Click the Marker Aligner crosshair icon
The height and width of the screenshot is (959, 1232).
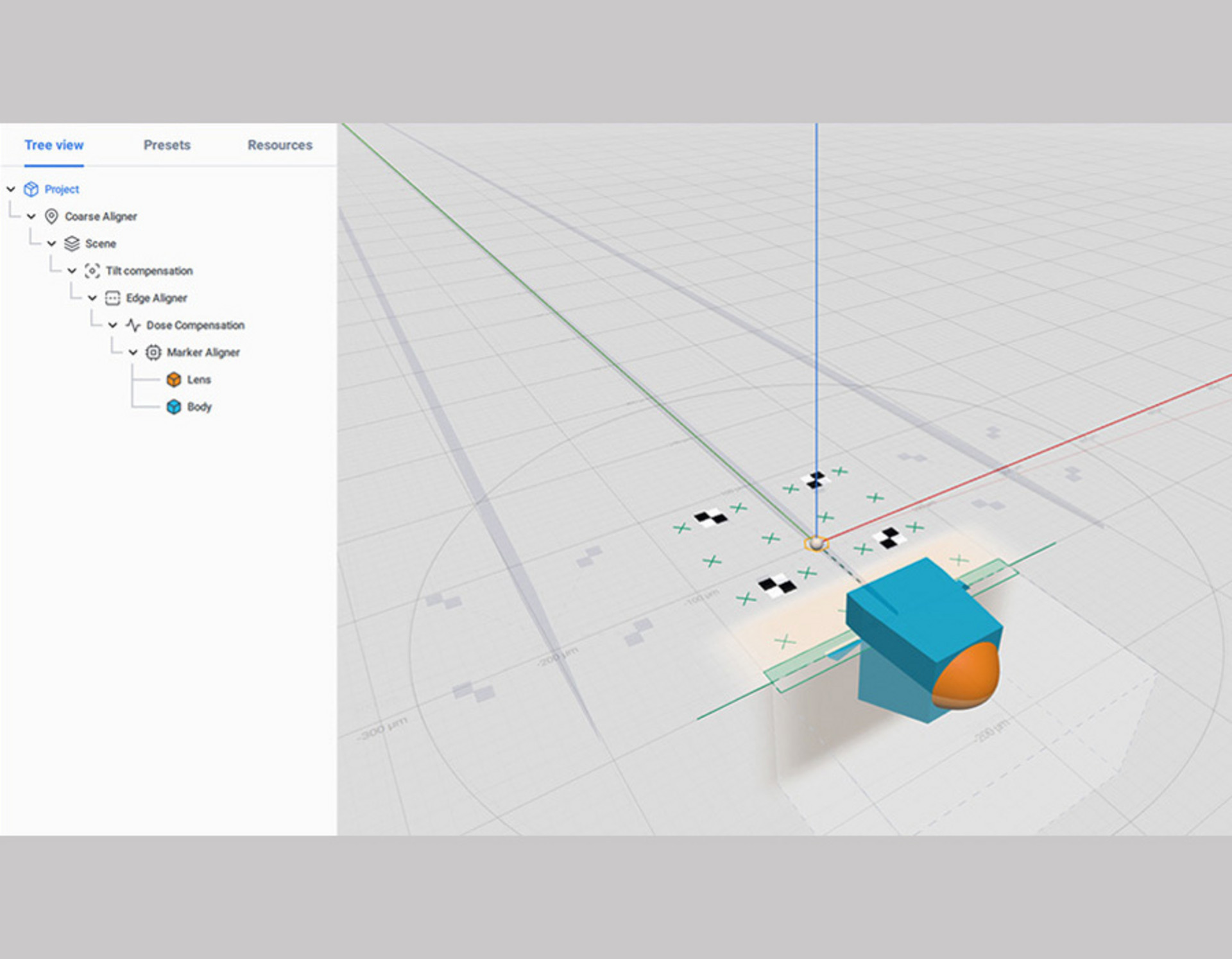pyautogui.click(x=153, y=352)
